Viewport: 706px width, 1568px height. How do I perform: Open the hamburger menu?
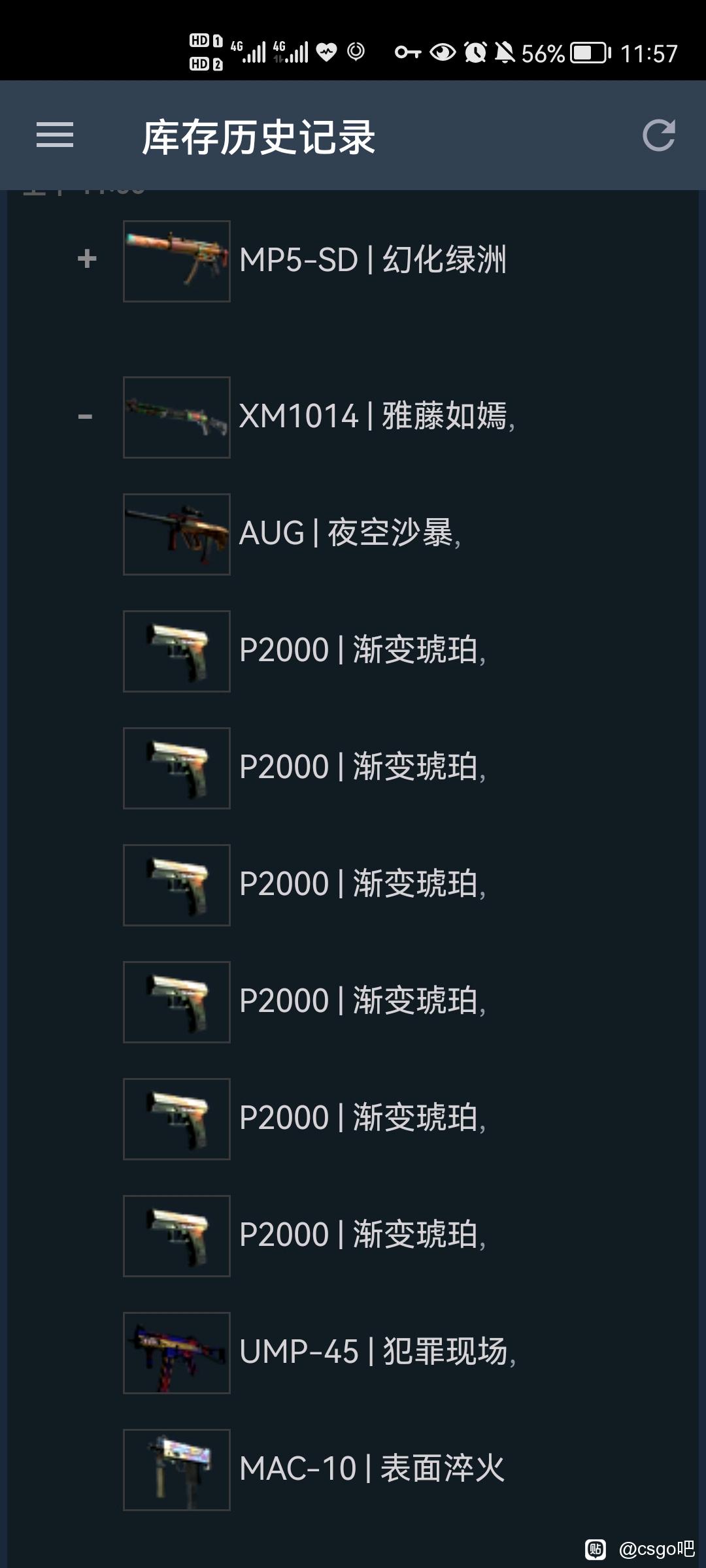coord(55,135)
